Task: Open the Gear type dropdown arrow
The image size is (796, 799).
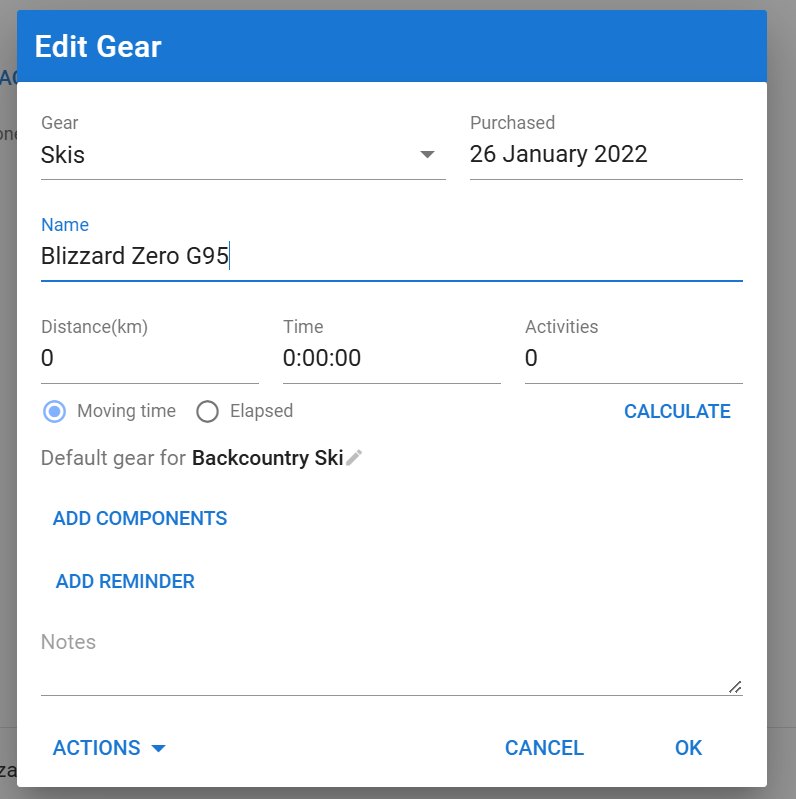Action: 427,154
